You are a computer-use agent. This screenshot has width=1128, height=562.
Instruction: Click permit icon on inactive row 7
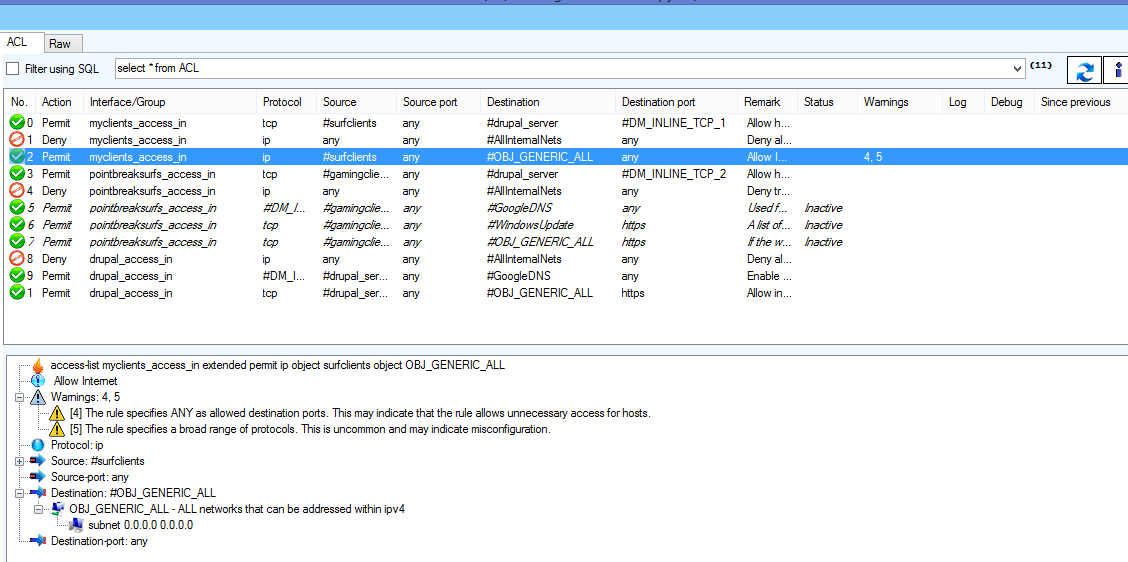pyautogui.click(x=17, y=242)
